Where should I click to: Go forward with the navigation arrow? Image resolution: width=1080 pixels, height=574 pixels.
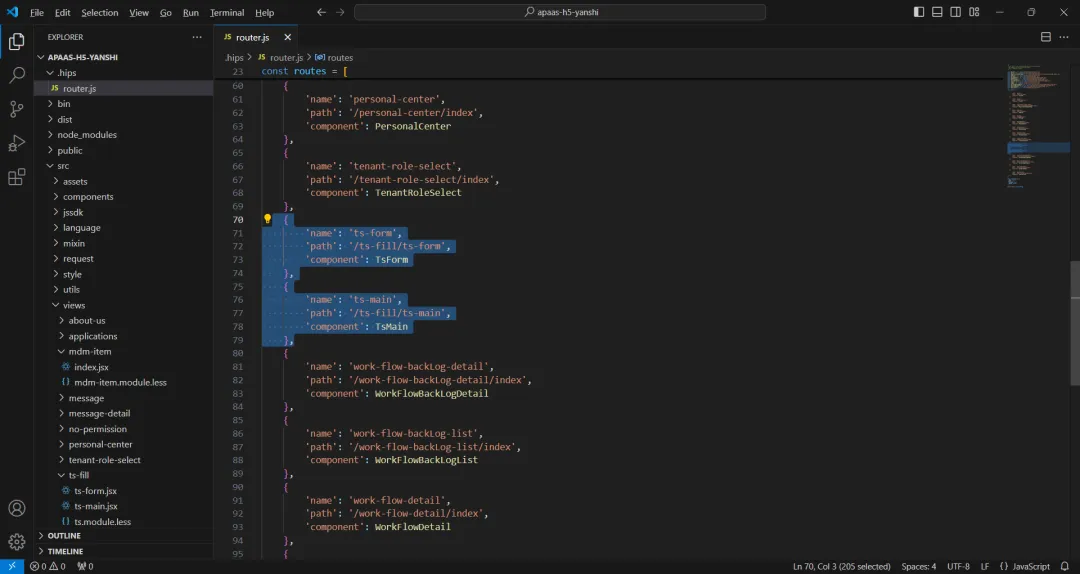(340, 12)
